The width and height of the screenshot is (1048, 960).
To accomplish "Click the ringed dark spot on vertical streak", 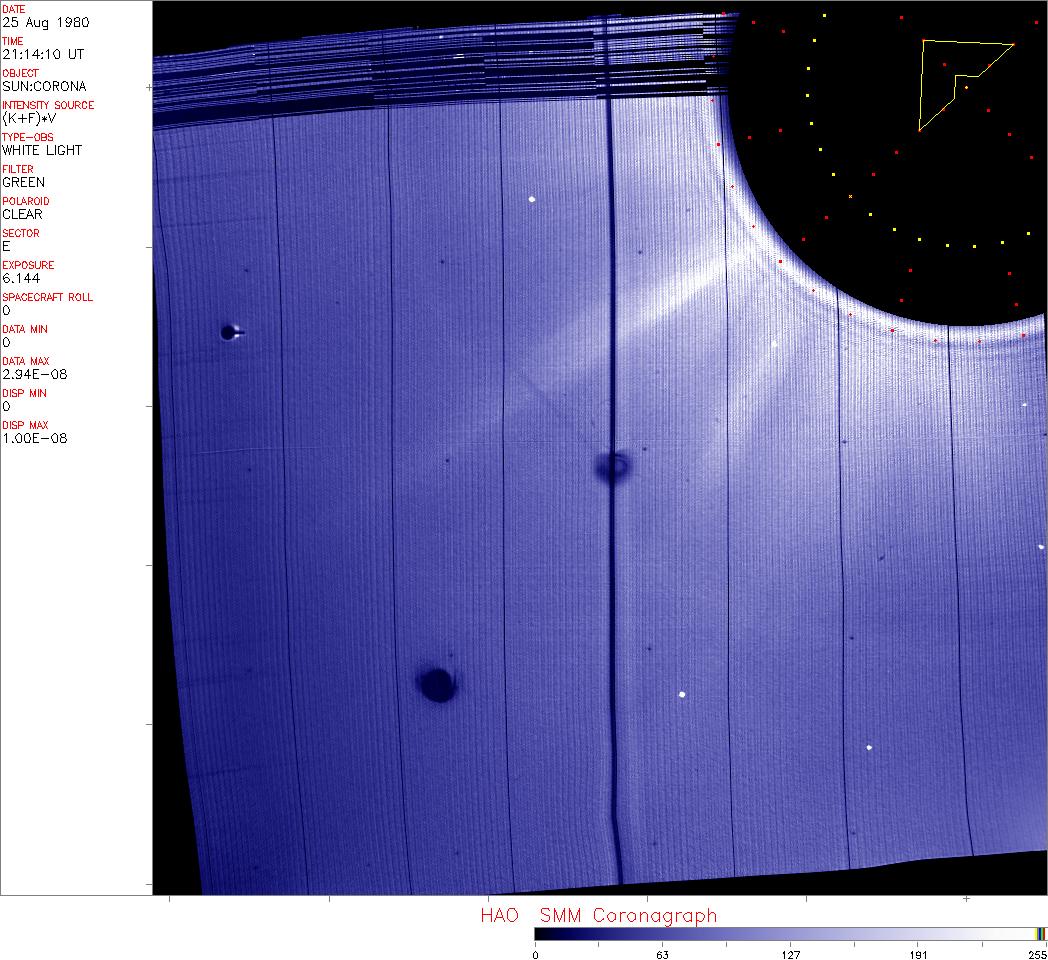I will pos(612,465).
